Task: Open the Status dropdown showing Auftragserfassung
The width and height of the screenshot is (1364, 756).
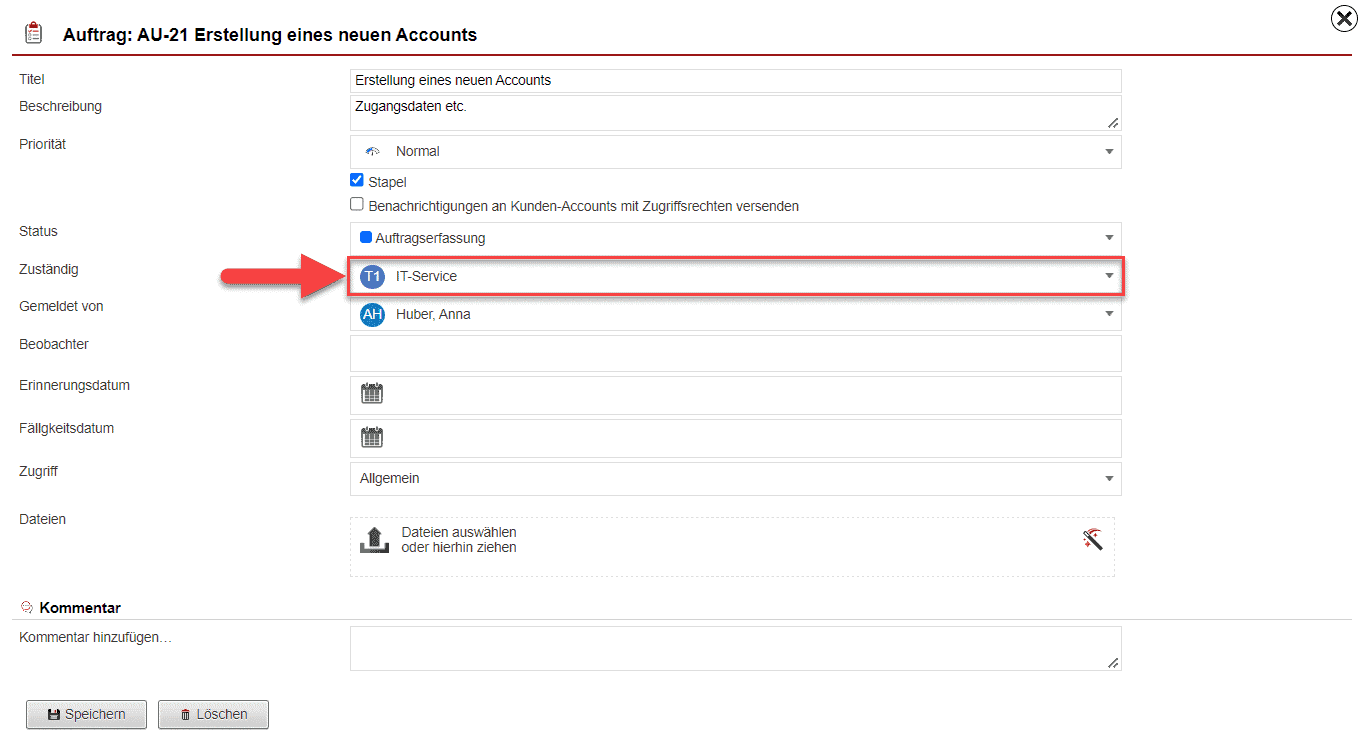Action: tap(735, 238)
